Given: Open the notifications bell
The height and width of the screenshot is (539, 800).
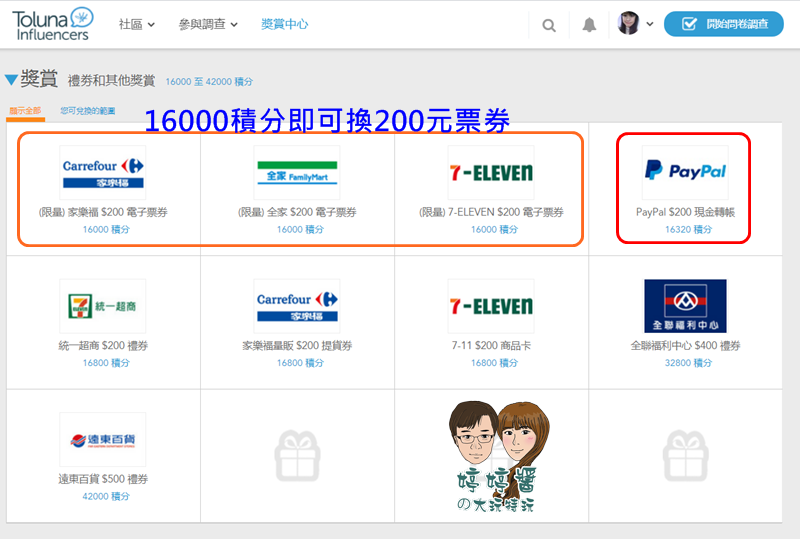Looking at the screenshot, I should [589, 24].
